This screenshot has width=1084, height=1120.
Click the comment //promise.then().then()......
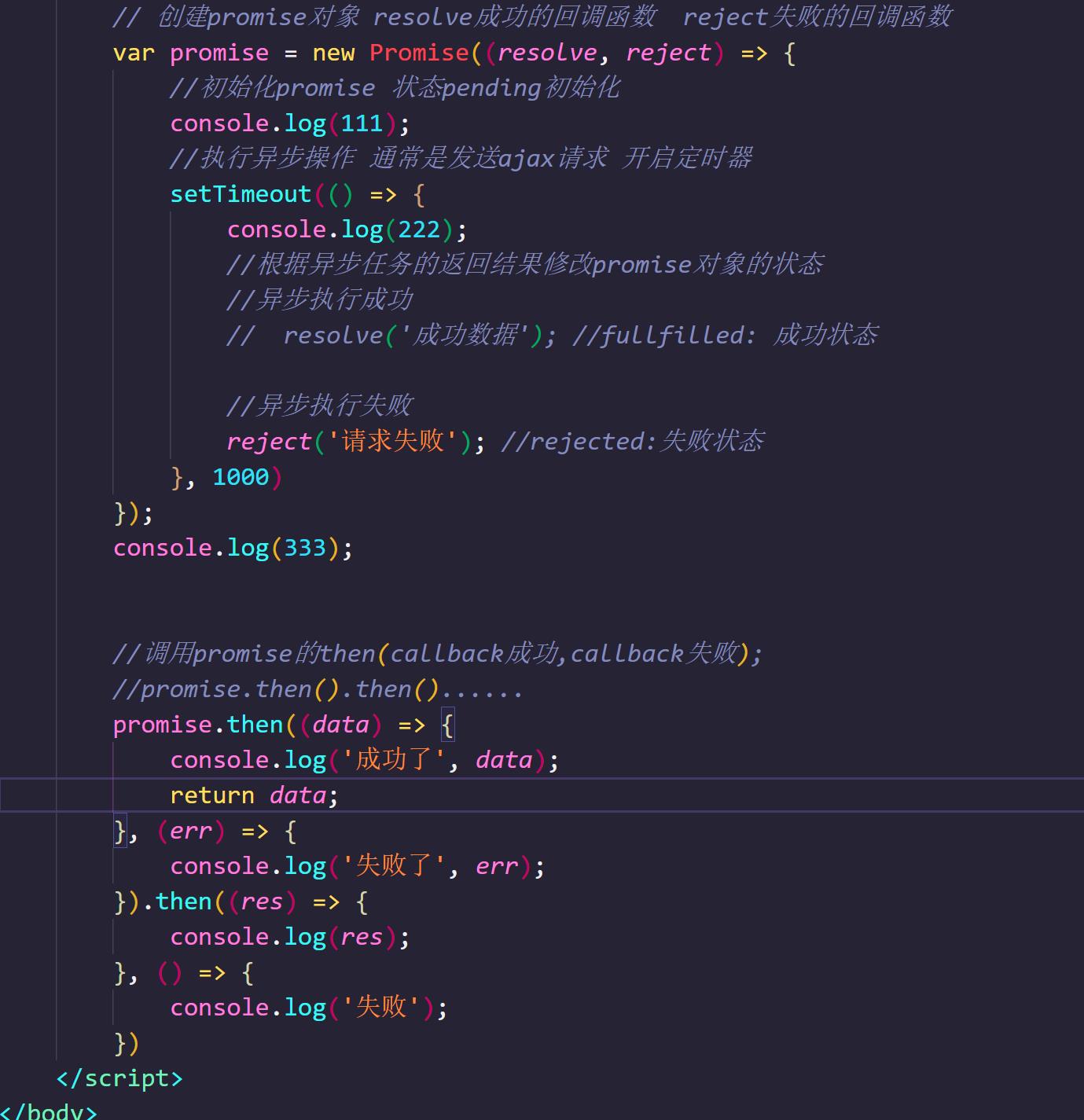(x=318, y=689)
